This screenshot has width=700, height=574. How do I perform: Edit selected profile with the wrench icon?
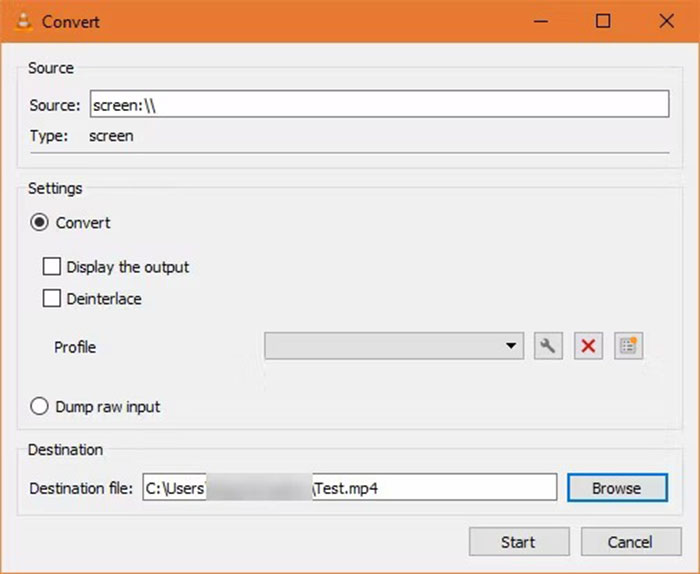[x=547, y=346]
